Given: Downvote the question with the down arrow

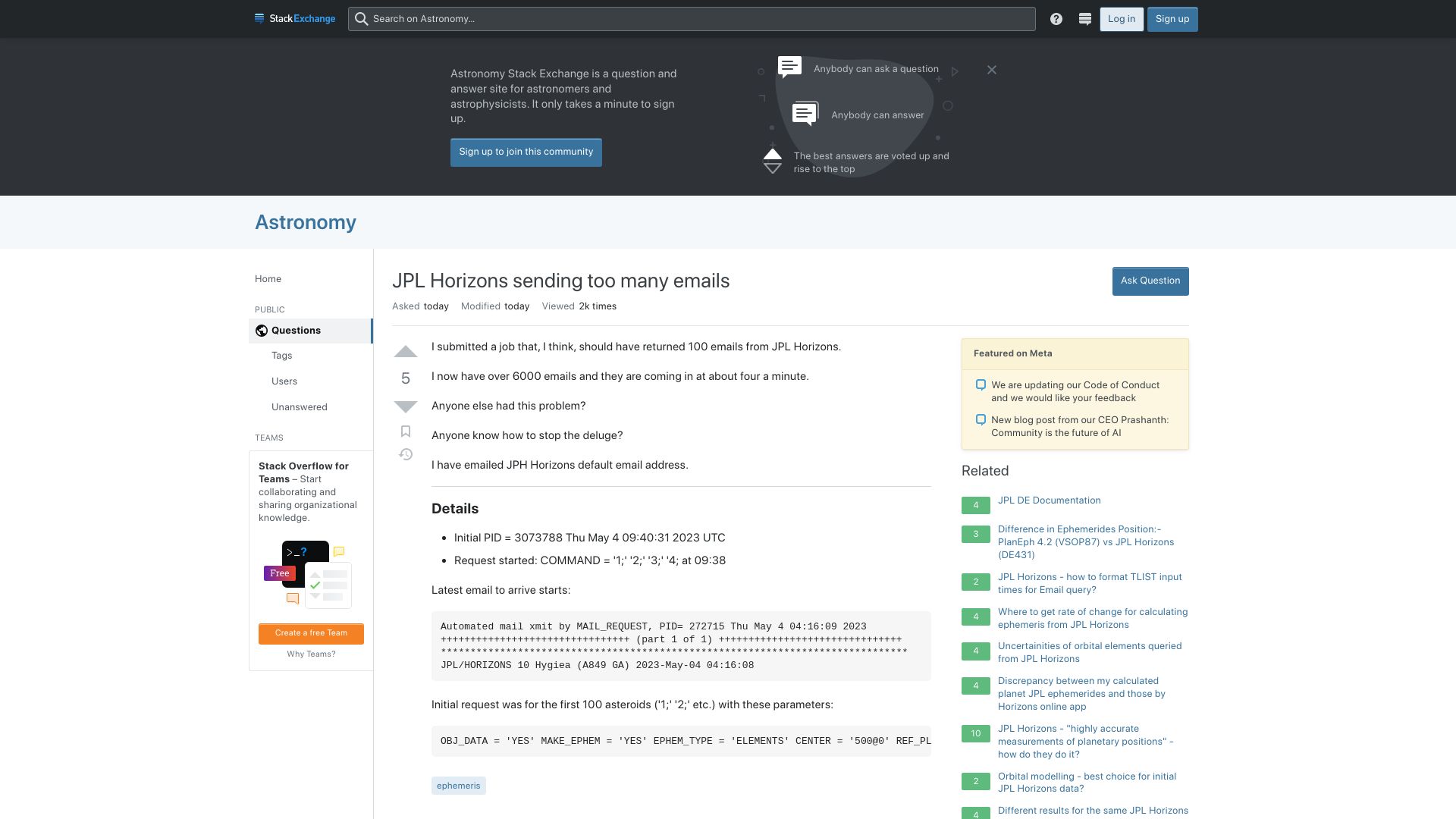Looking at the screenshot, I should tap(406, 406).
